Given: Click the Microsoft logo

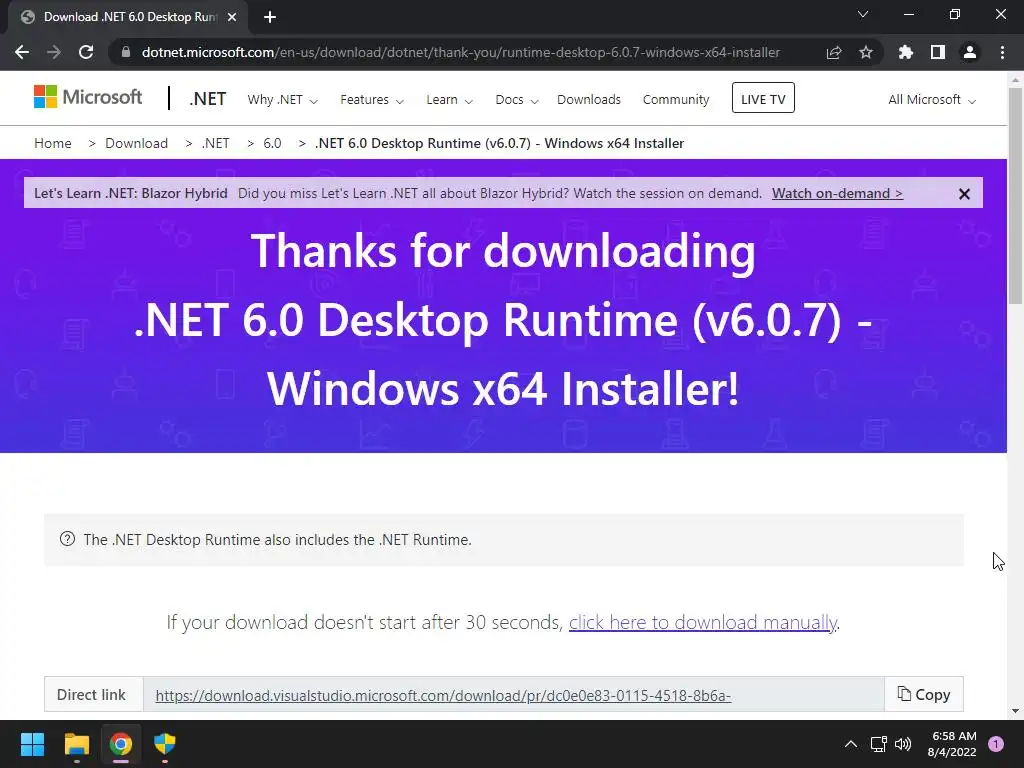Looking at the screenshot, I should click(x=88, y=97).
